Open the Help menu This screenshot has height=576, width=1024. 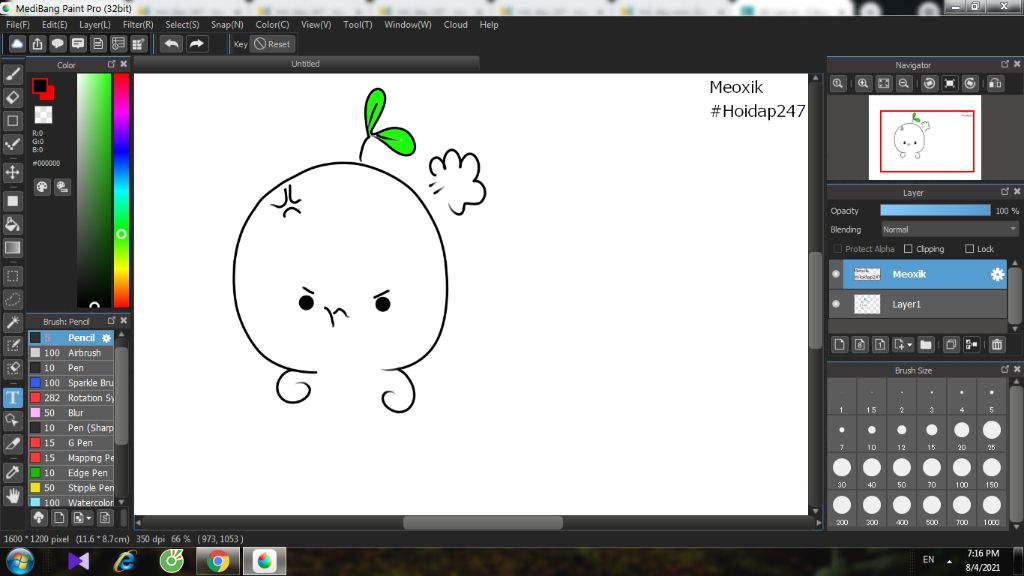tap(489, 25)
